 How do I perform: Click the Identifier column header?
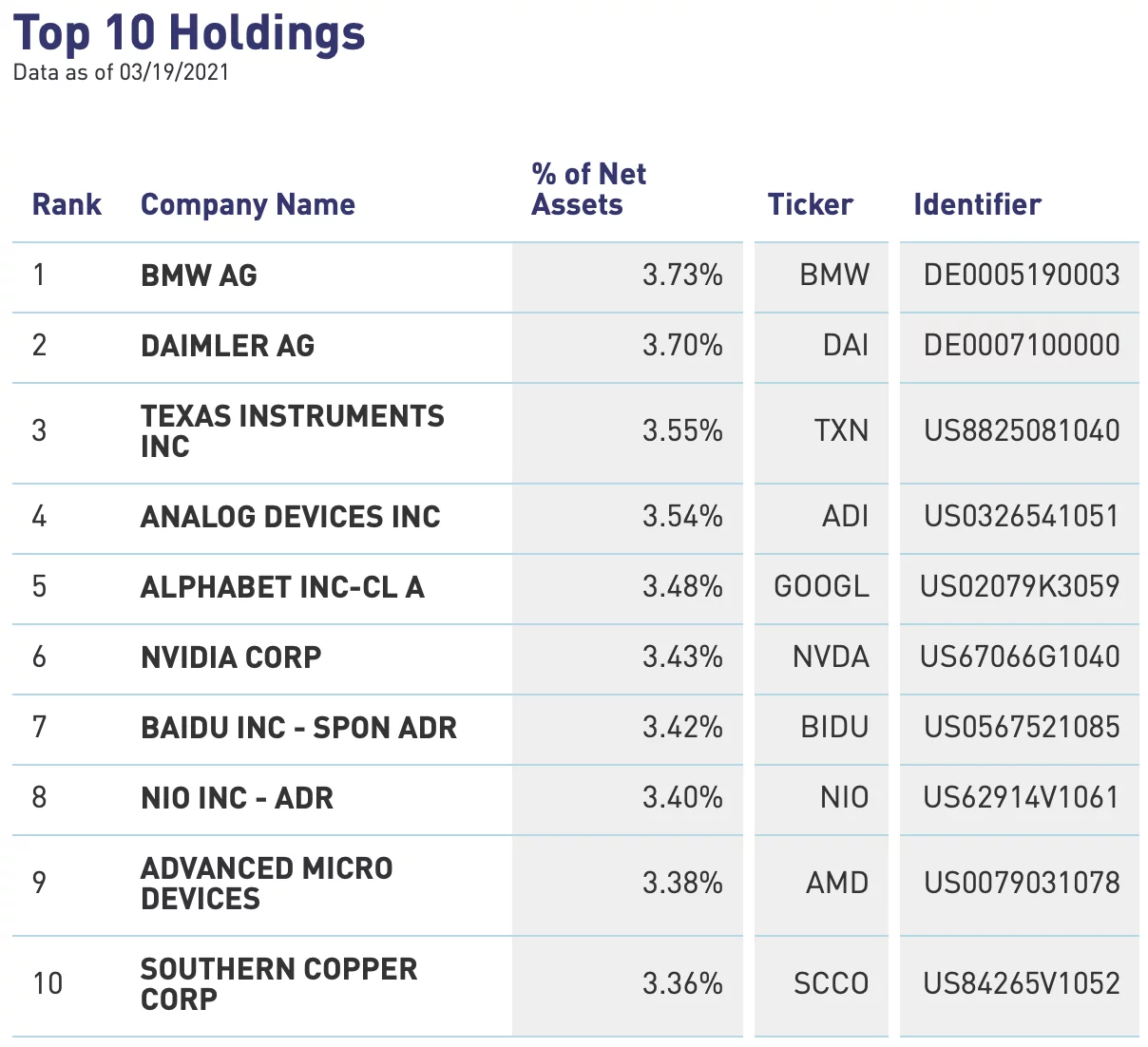point(977,204)
